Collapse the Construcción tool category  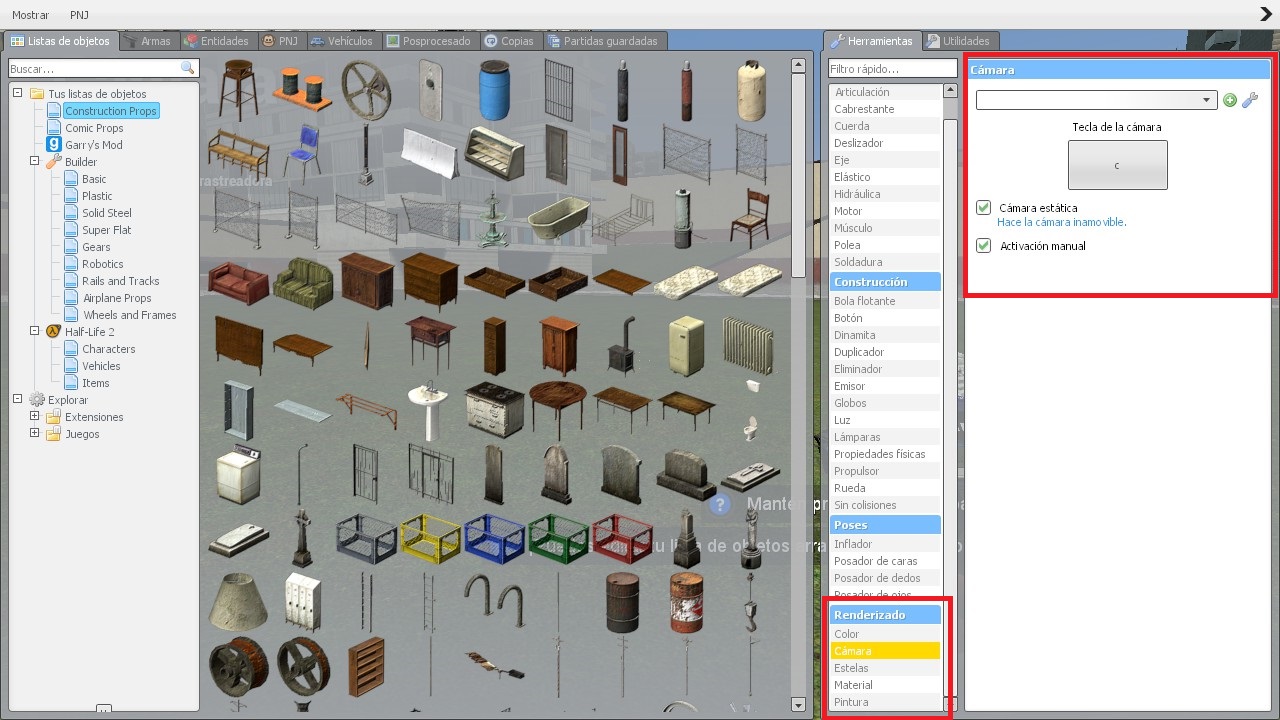click(x=885, y=282)
